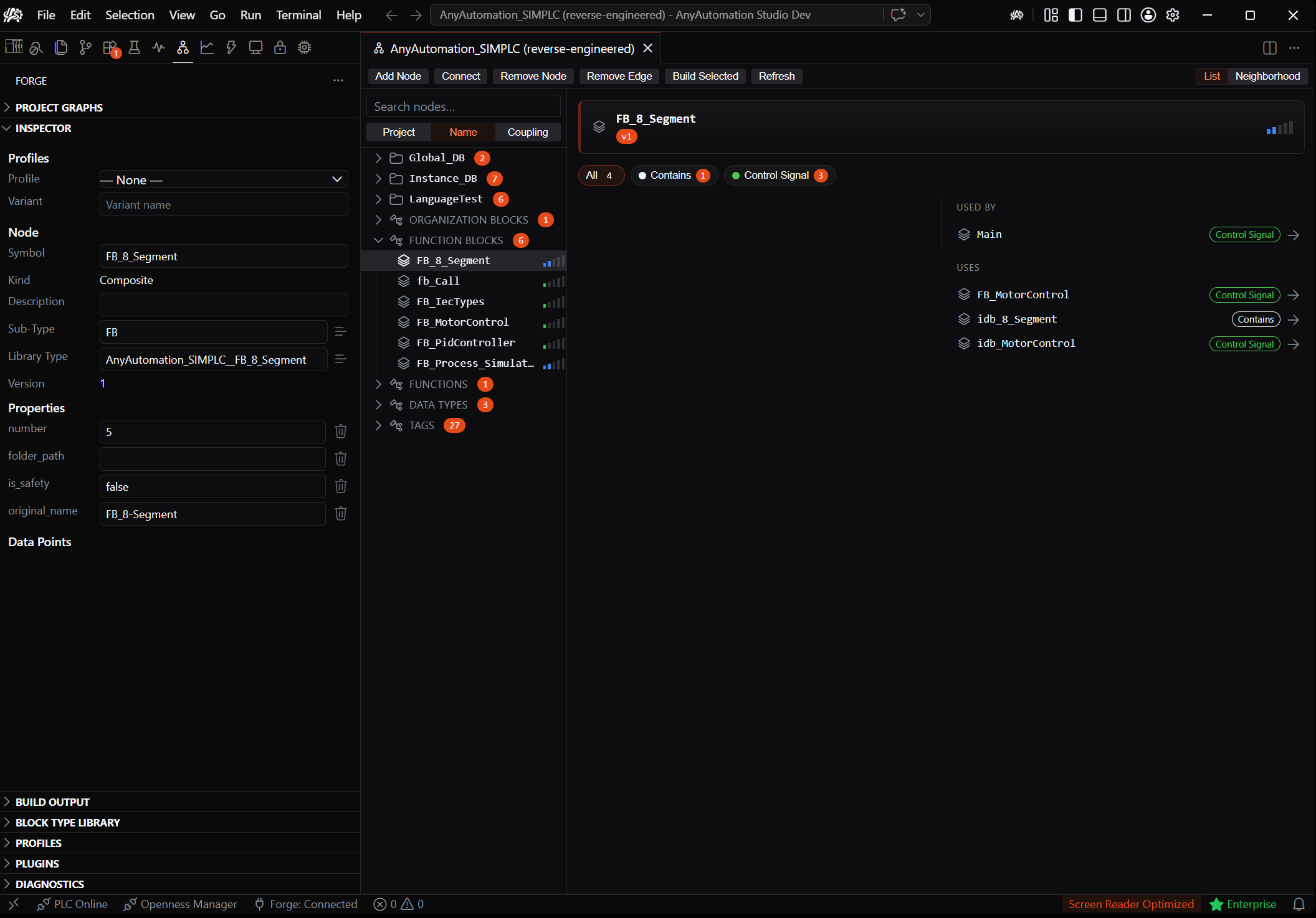This screenshot has height=918, width=1316.
Task: Navigate to idb_MotorControl via arrow
Action: pos(1294,344)
